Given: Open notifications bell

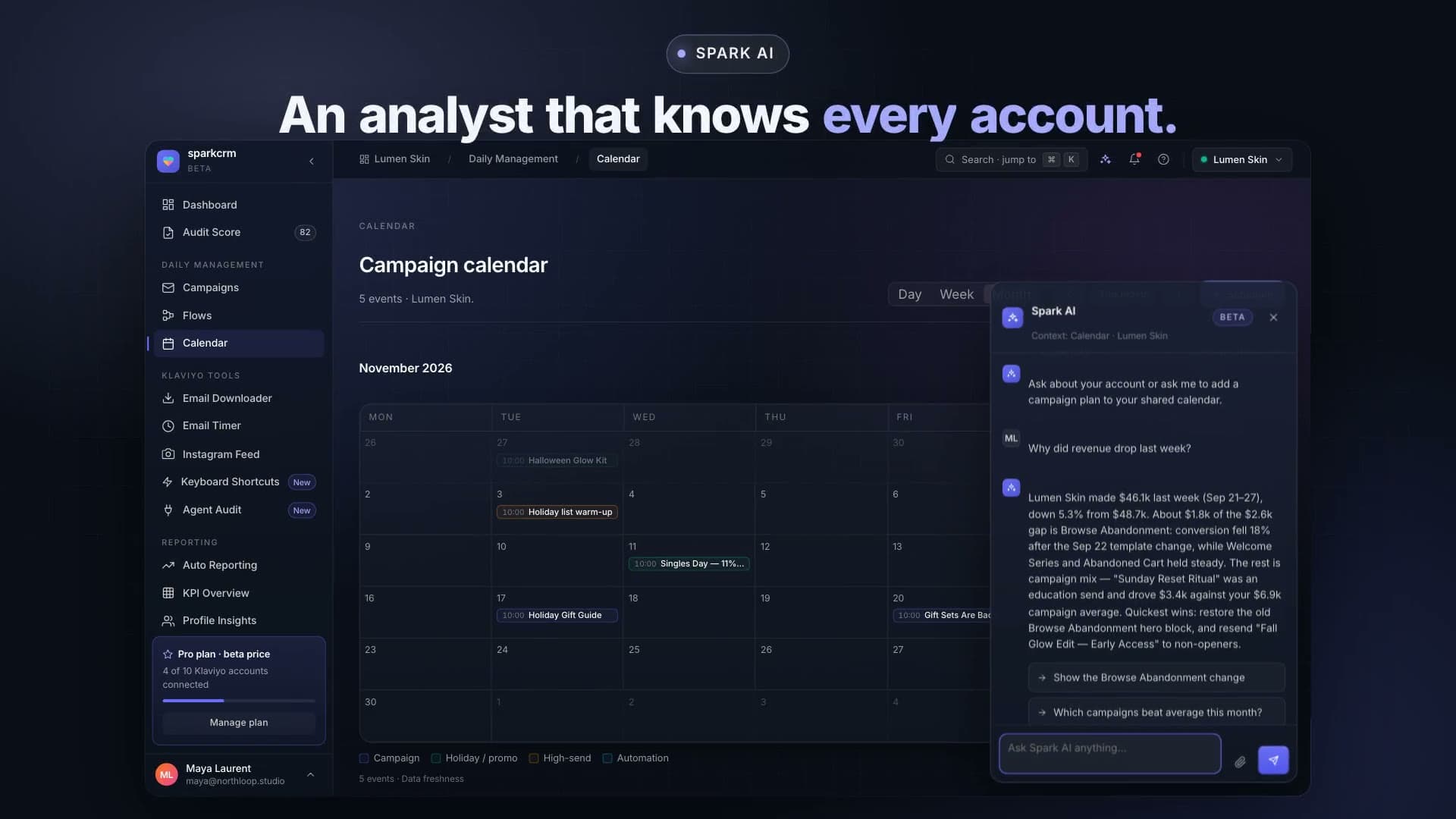Looking at the screenshot, I should click(1134, 159).
